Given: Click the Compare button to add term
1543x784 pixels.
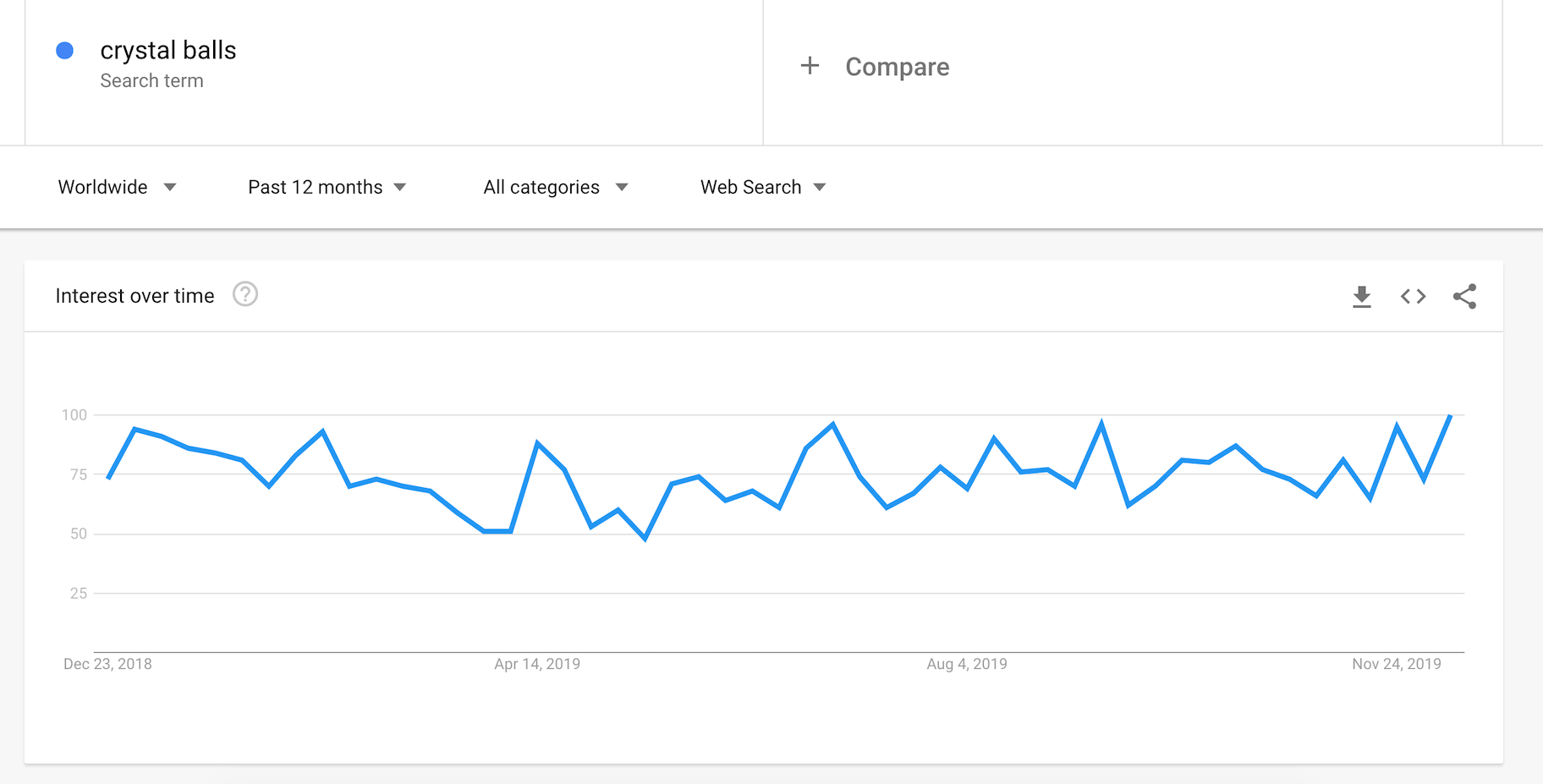Looking at the screenshot, I should click(x=897, y=67).
